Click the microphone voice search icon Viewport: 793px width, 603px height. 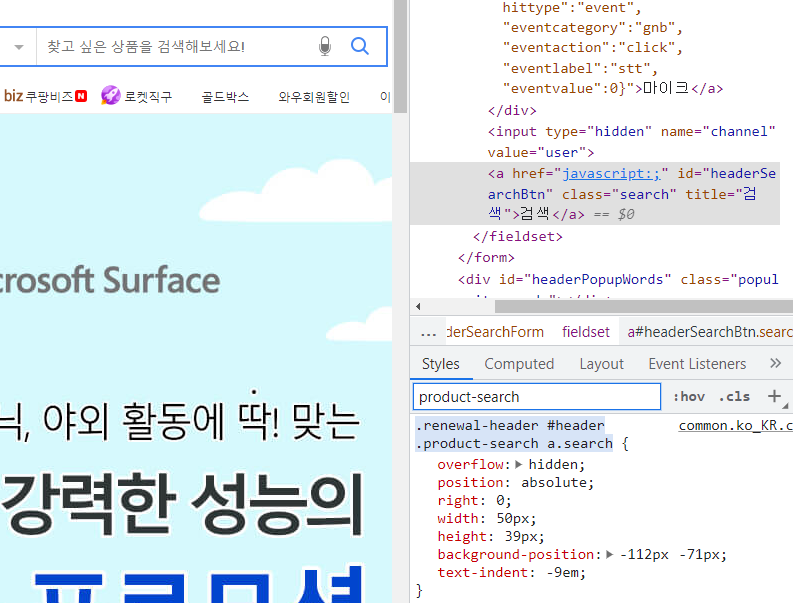tap(325, 46)
